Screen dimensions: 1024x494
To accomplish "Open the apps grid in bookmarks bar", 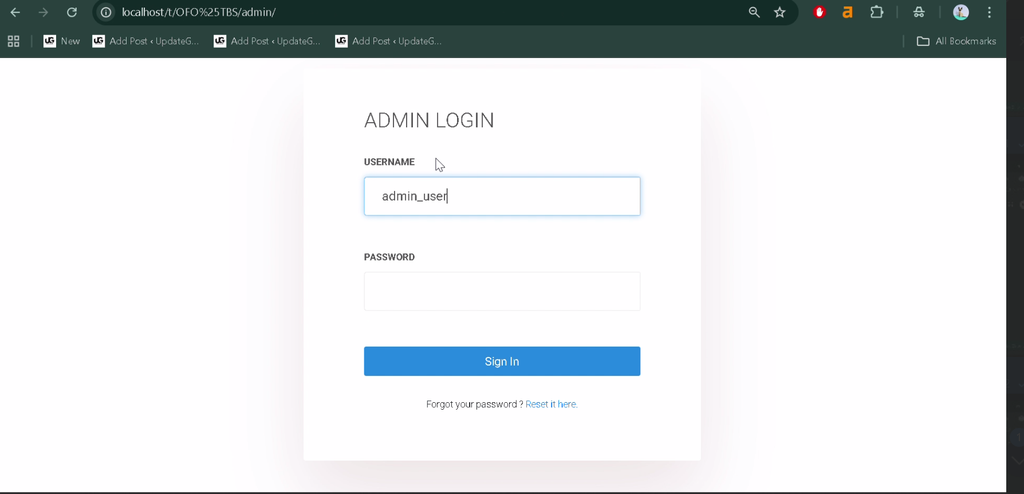I will (14, 41).
